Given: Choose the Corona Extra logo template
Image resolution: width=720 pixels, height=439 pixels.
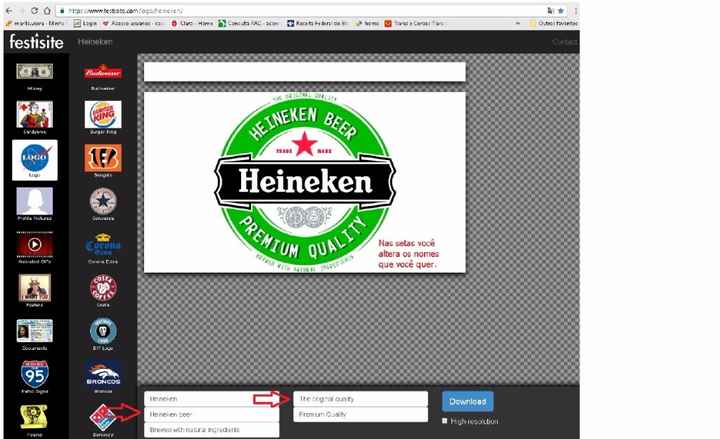Looking at the screenshot, I should [x=103, y=245].
